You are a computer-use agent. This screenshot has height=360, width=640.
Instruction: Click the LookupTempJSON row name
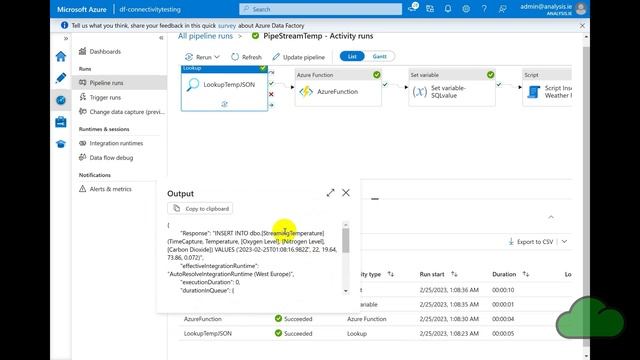click(208, 333)
